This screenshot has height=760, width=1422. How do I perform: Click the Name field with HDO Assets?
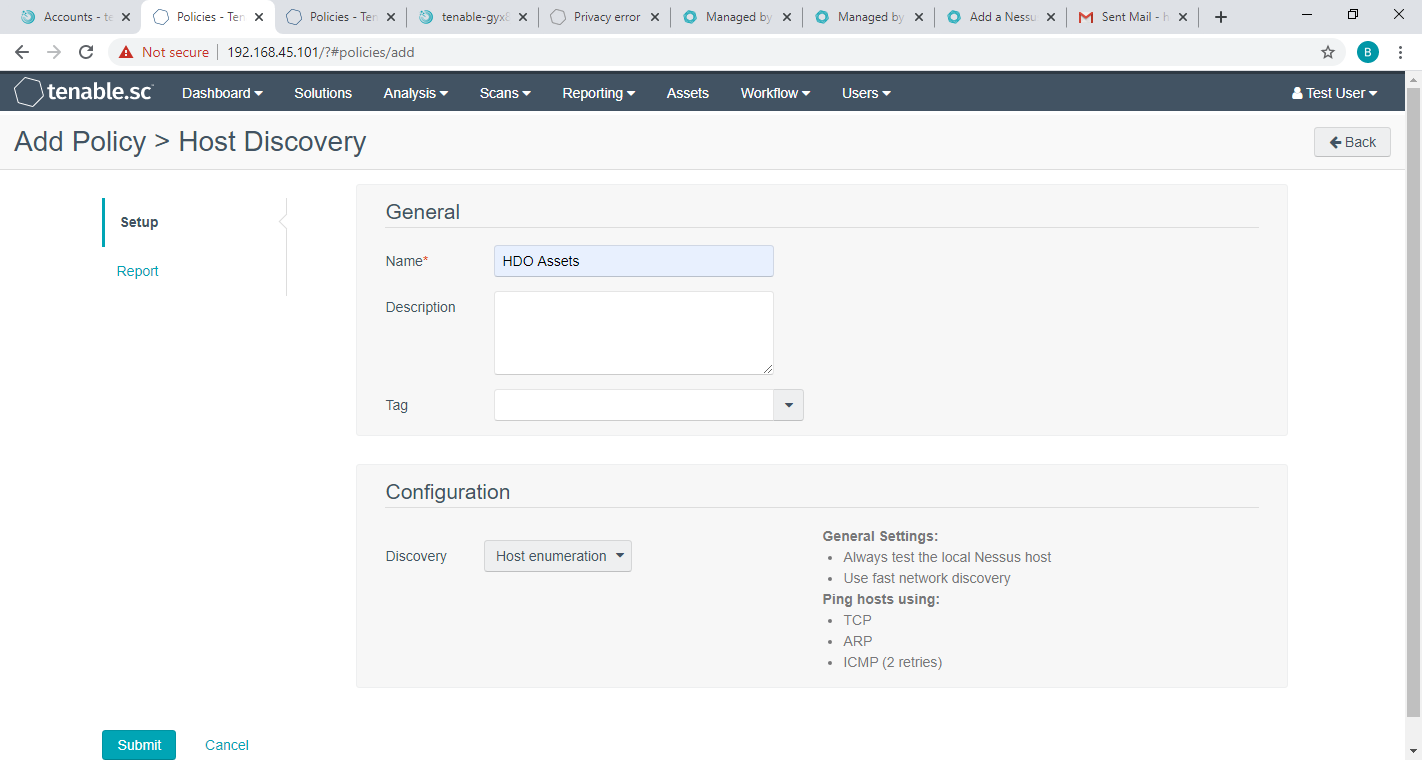pos(634,261)
